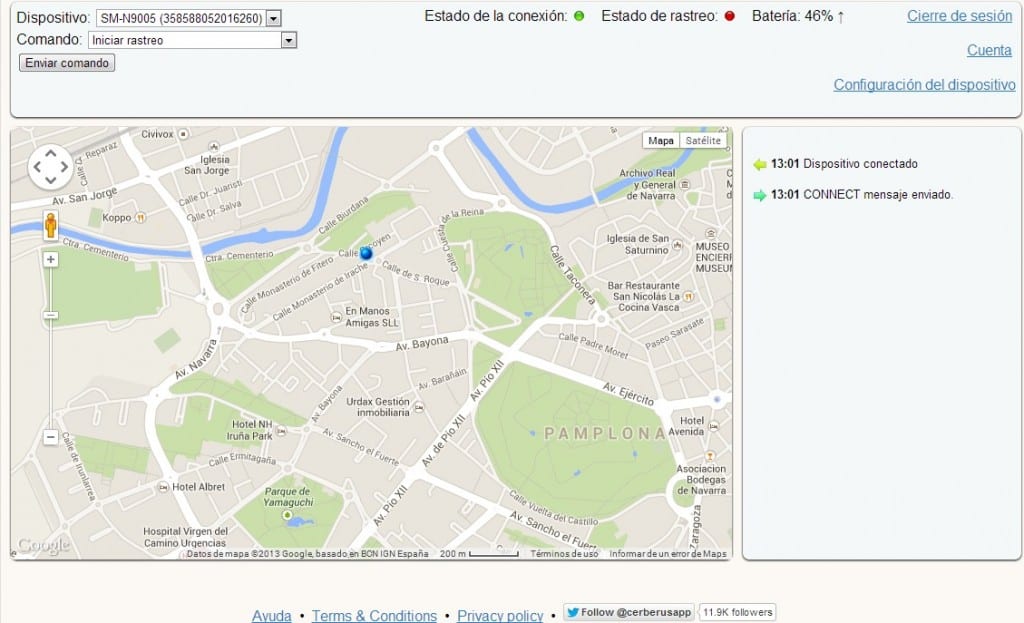Open Configuración del dispositivo link
The width and height of the screenshot is (1024, 623).
[924, 85]
